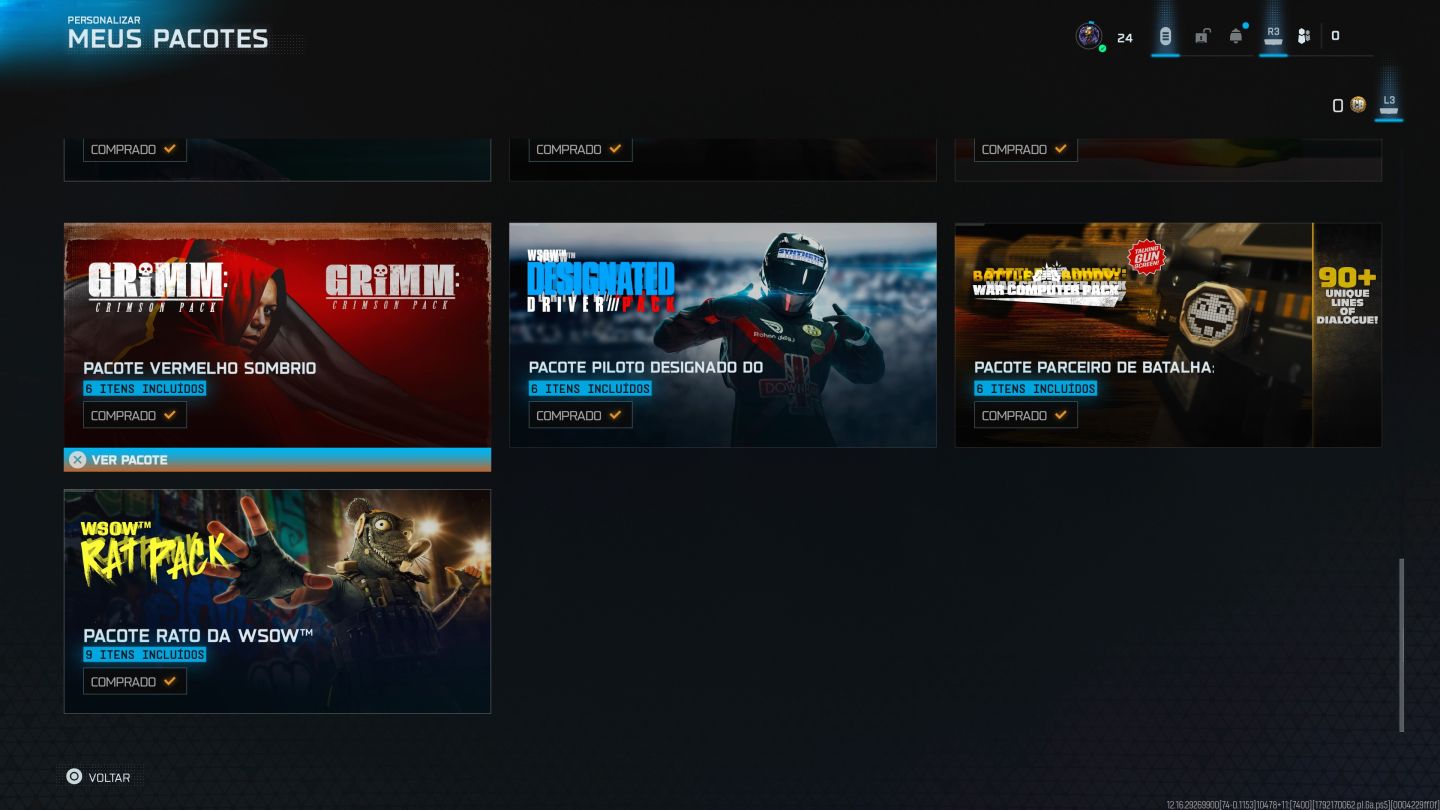Click Comprado on Pacote Piloto Designado
The height and width of the screenshot is (810, 1440).
tap(581, 415)
